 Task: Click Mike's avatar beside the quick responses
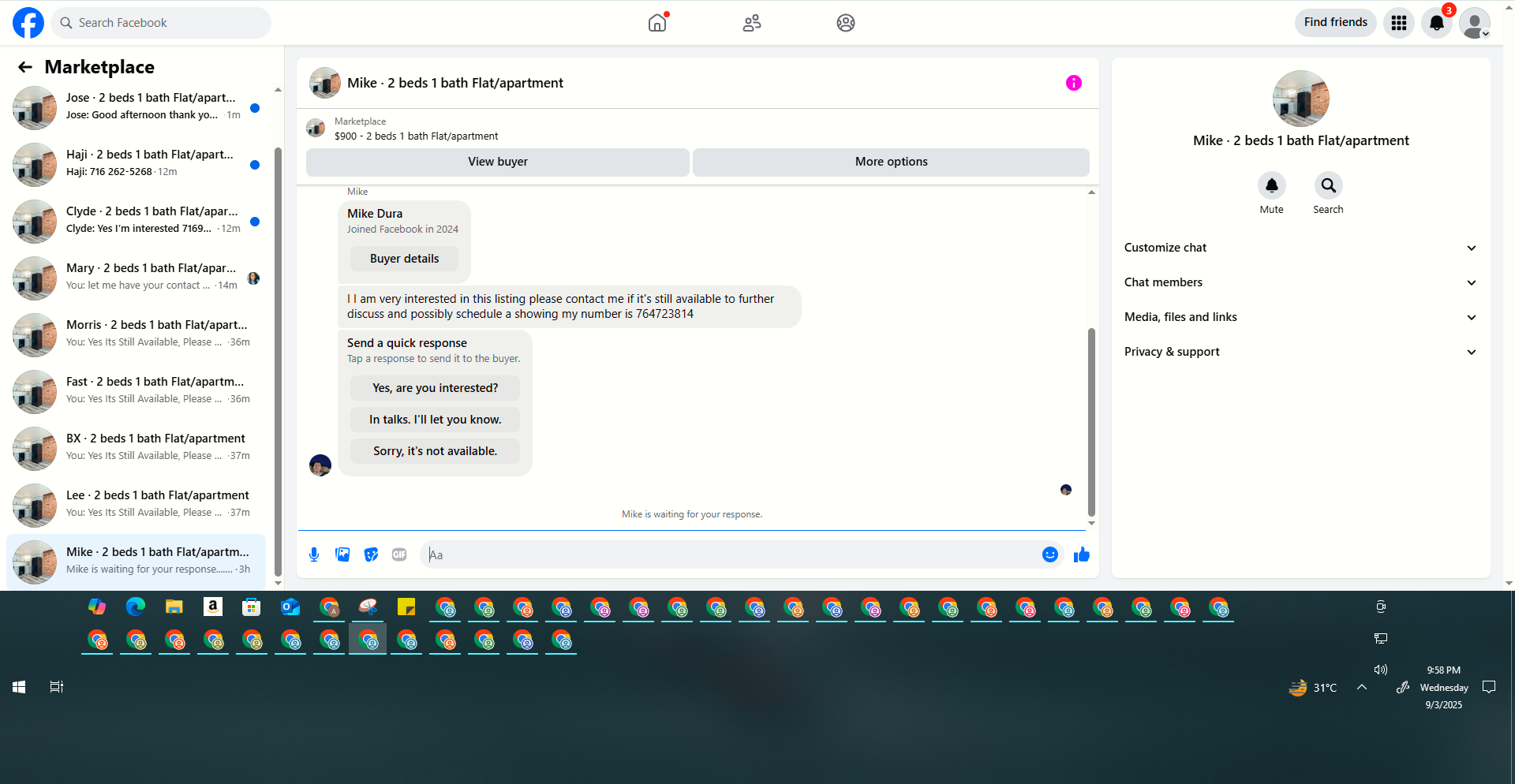tap(320, 465)
